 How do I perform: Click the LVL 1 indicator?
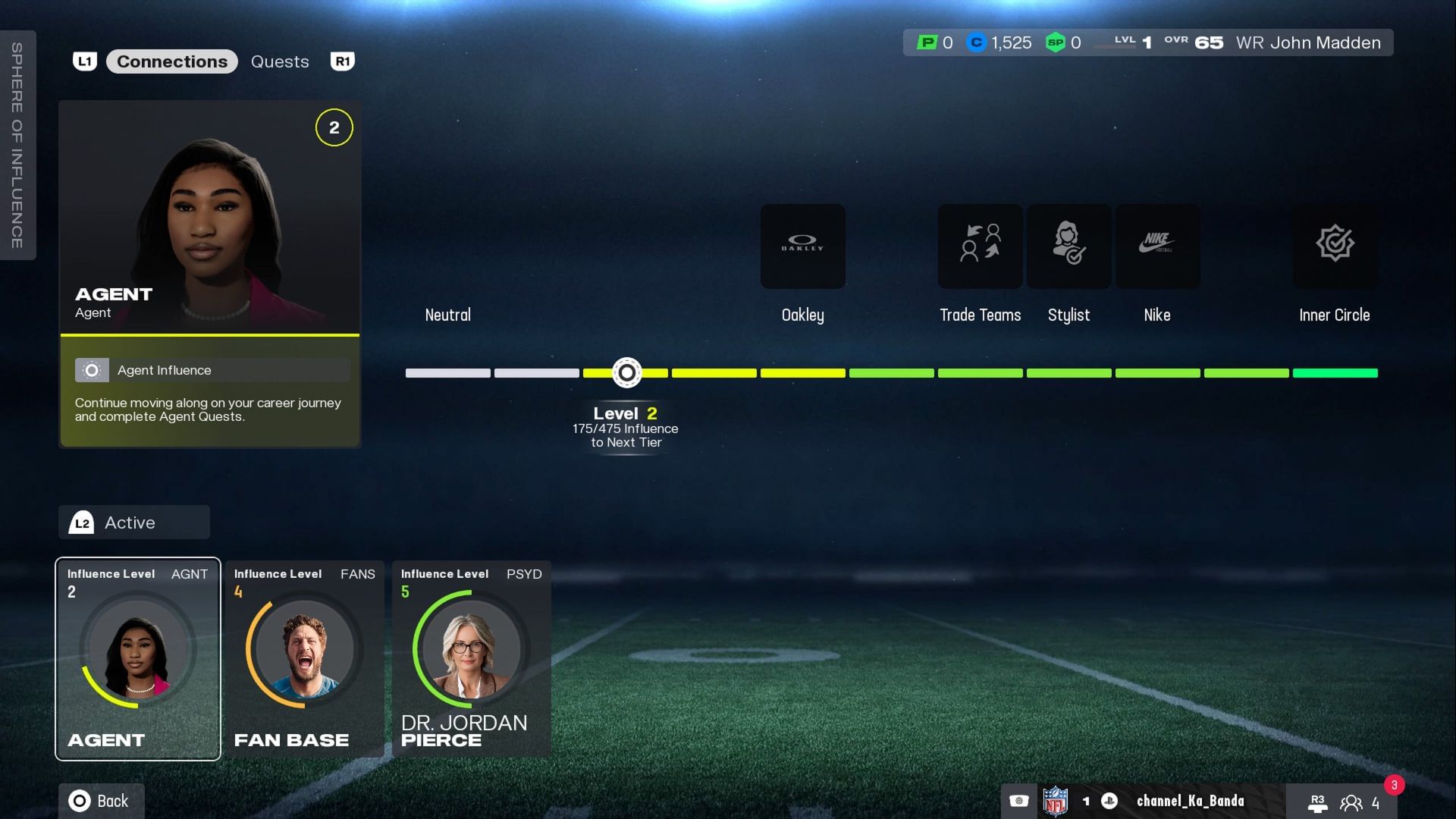pyautogui.click(x=1133, y=42)
